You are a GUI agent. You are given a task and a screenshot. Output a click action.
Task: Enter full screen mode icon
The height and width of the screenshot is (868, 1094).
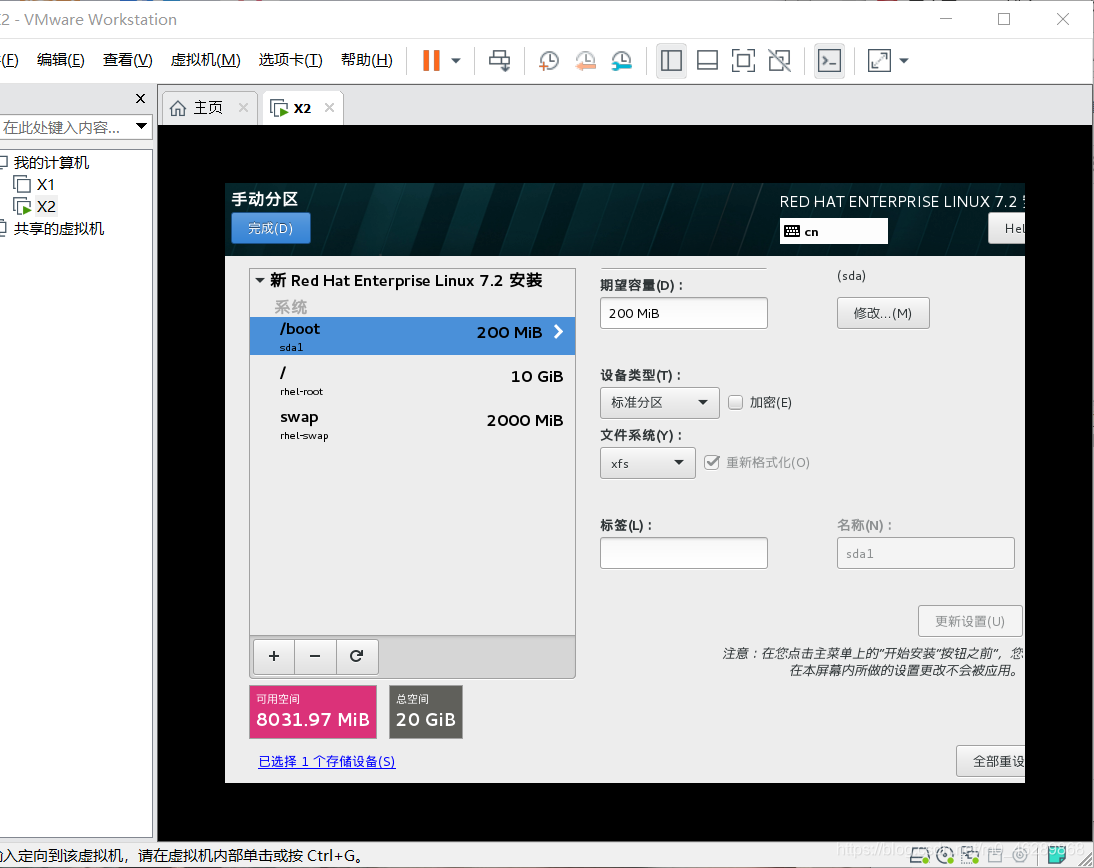click(743, 61)
